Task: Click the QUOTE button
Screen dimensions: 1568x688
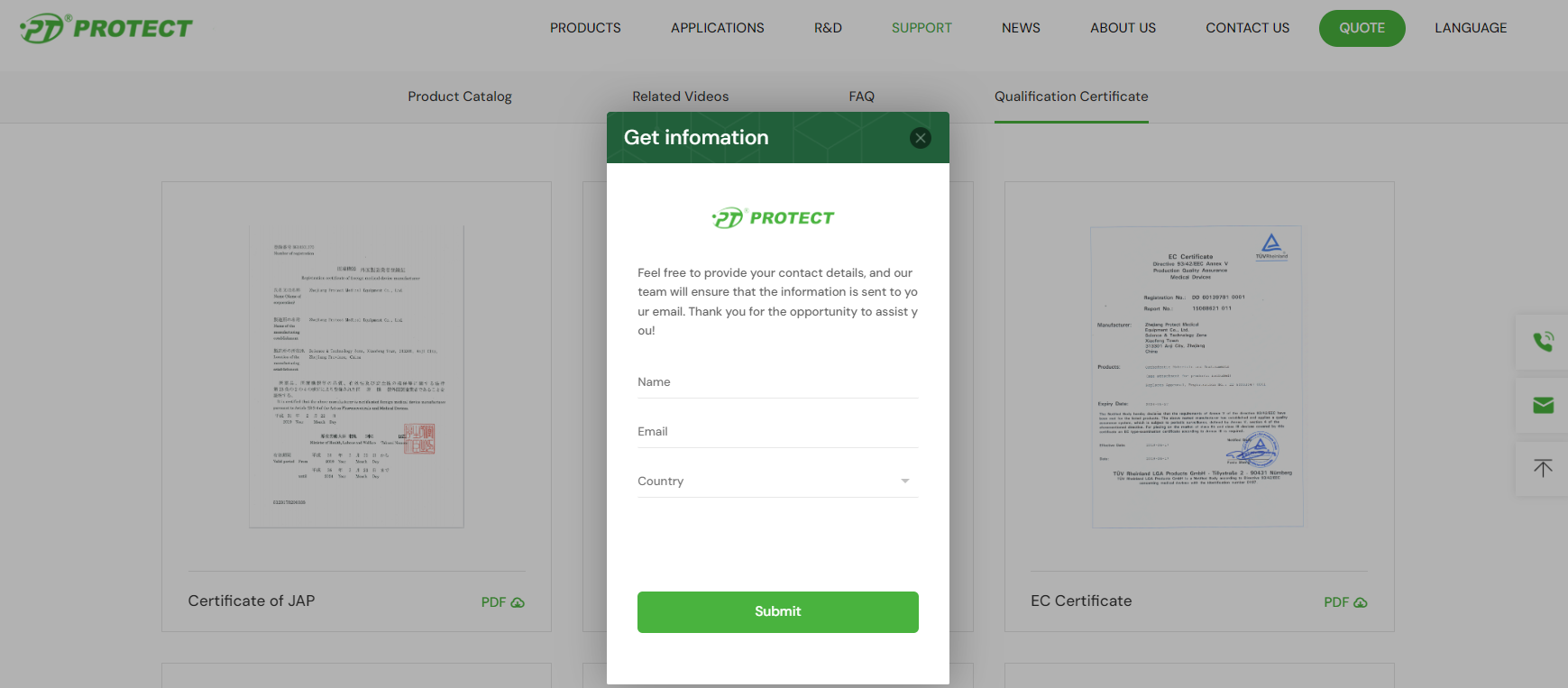Action: (x=1362, y=28)
